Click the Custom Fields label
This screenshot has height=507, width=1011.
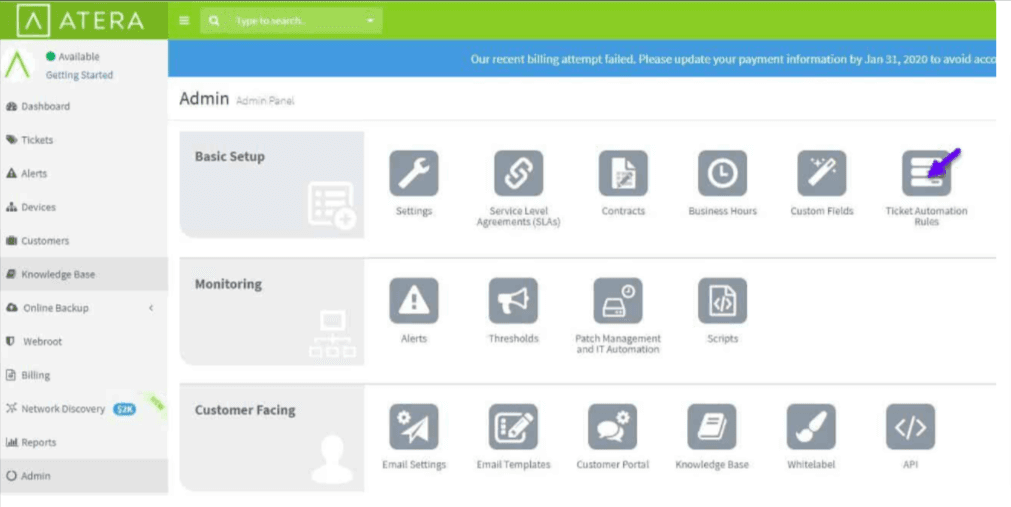[821, 211]
